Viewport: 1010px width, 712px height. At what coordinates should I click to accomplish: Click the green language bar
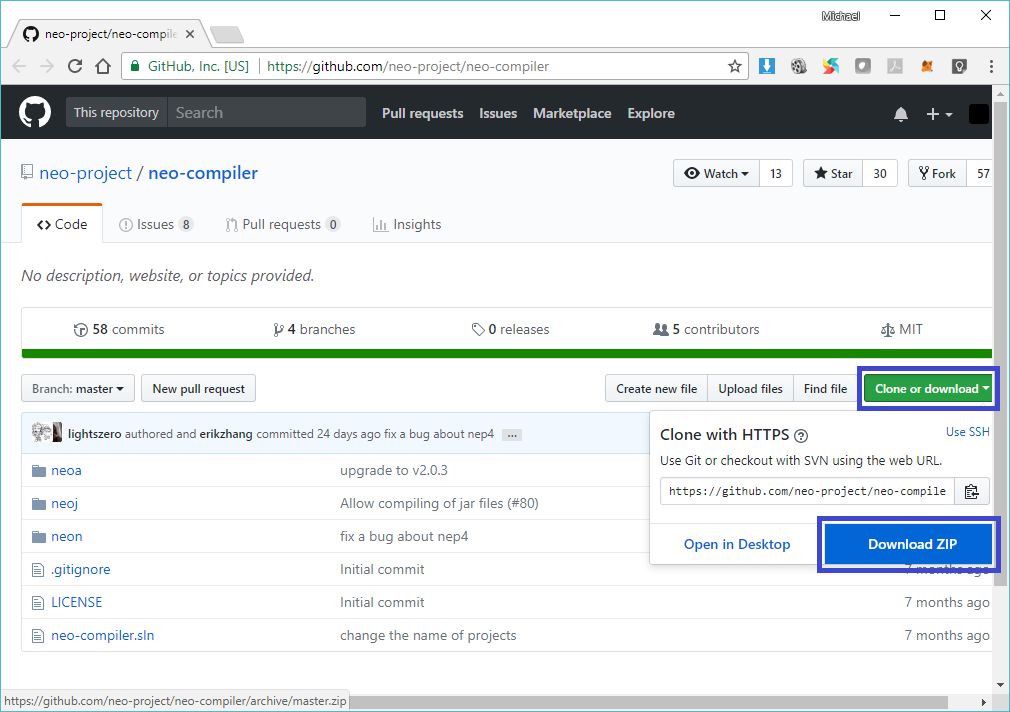click(506, 354)
